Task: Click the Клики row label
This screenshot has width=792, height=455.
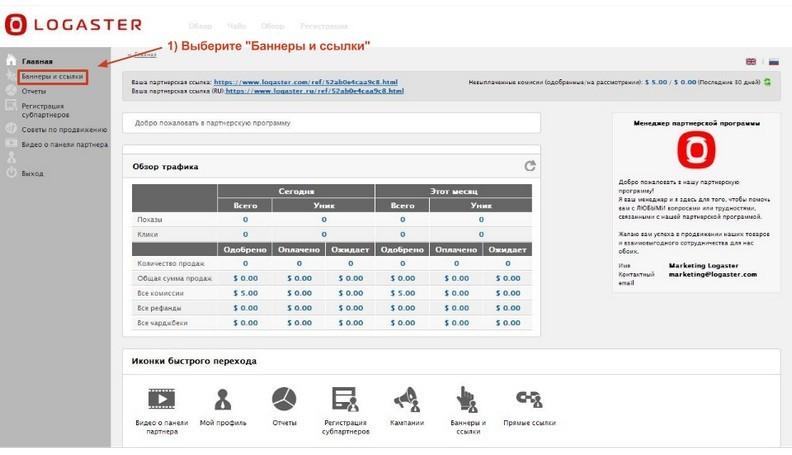Action: coord(147,234)
